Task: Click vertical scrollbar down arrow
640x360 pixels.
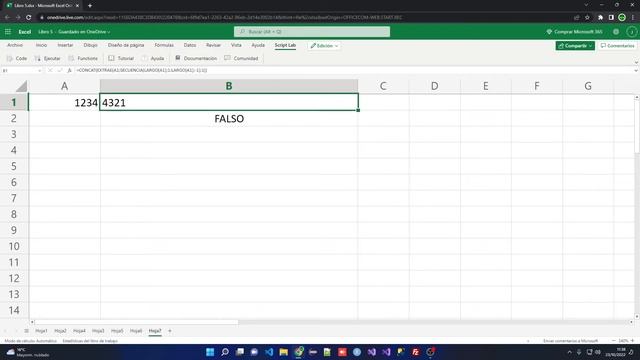Action: pyautogui.click(x=636, y=317)
